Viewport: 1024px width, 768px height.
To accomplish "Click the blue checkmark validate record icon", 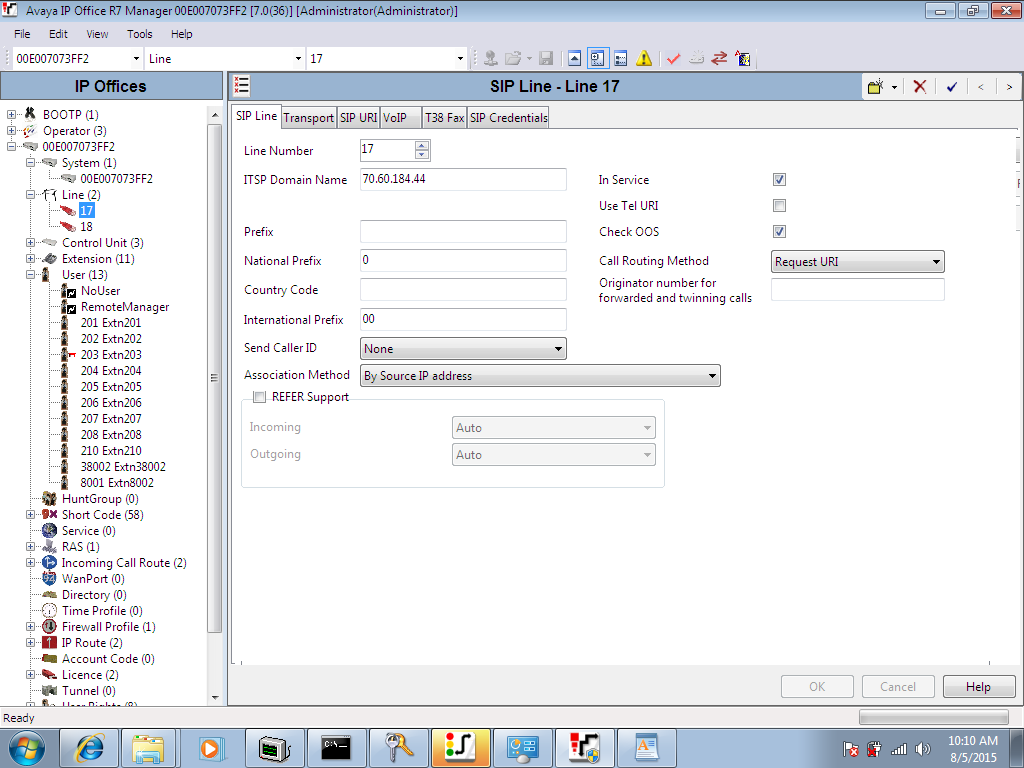I will click(x=952, y=86).
